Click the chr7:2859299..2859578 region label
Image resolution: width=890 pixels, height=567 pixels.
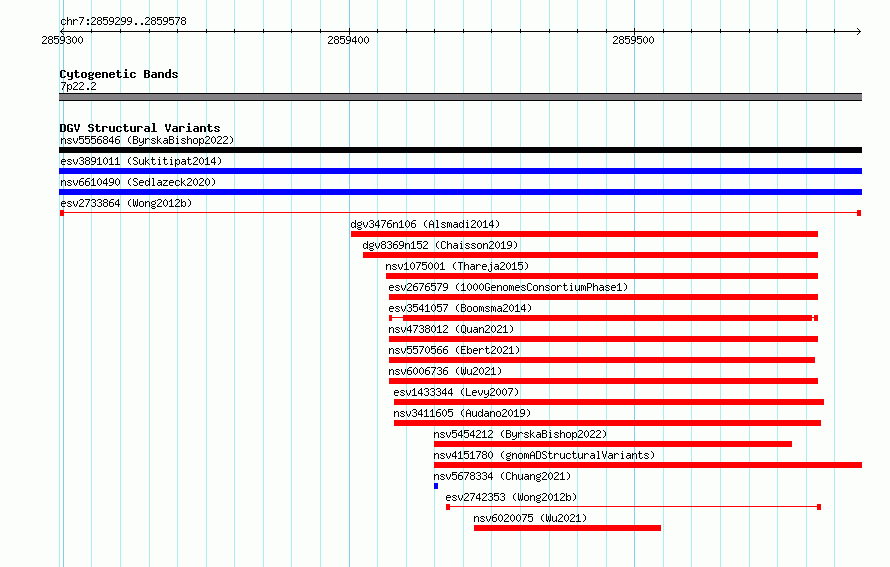[123, 21]
